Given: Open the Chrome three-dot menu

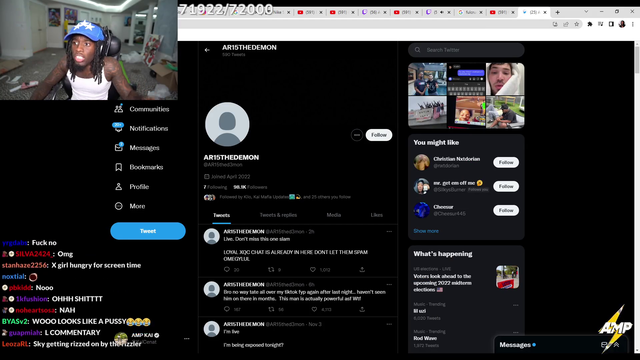Looking at the screenshot, I should point(633,24).
